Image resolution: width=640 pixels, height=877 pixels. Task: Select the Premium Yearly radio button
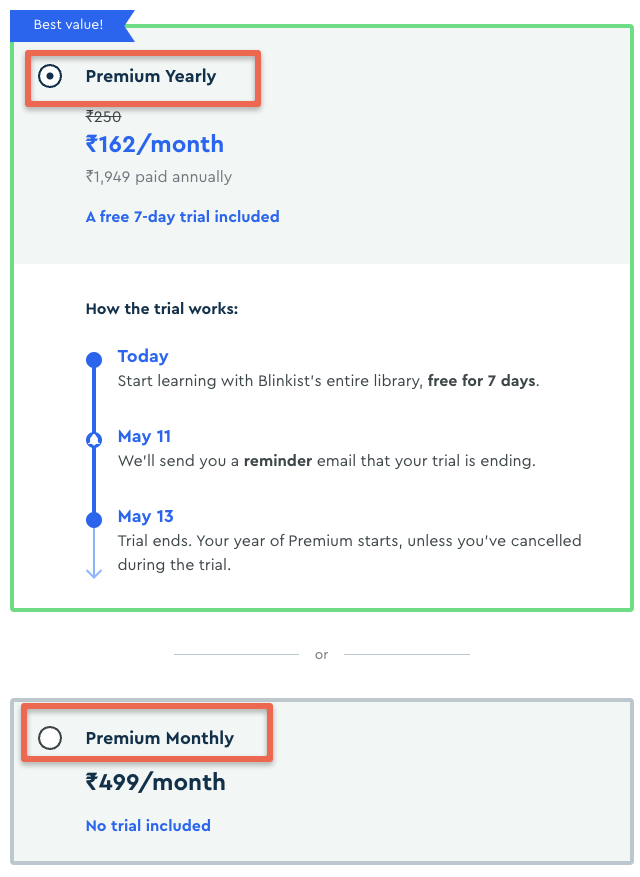[x=50, y=76]
